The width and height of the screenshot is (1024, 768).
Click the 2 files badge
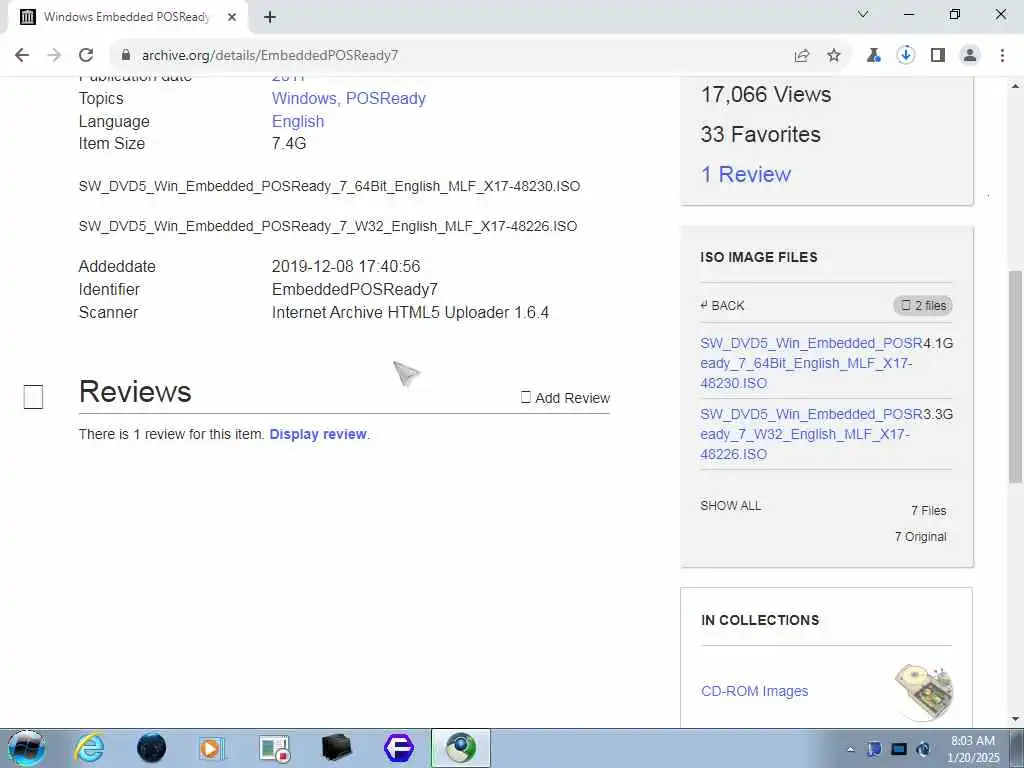[923, 306]
